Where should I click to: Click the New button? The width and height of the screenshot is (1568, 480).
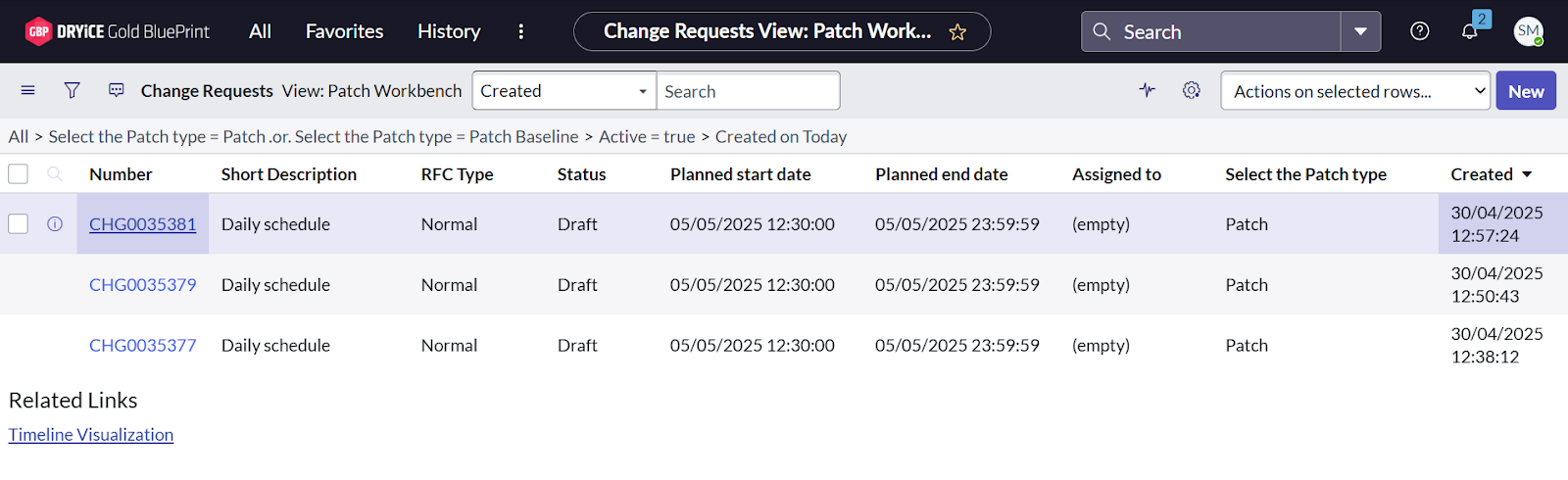tap(1525, 91)
